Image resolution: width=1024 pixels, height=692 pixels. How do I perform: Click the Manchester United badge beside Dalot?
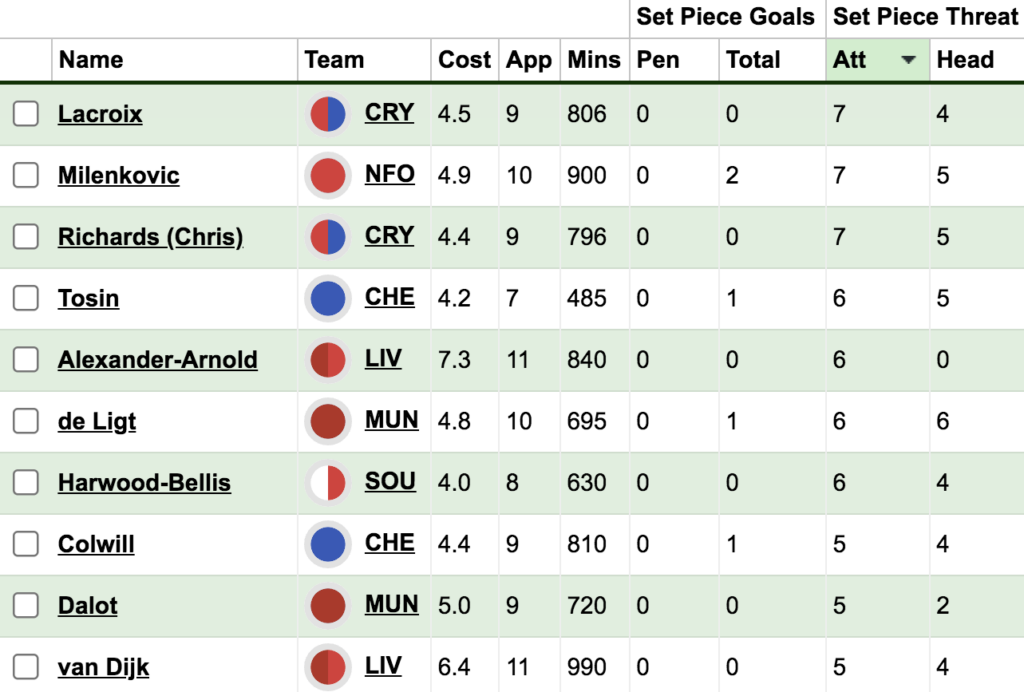(327, 605)
